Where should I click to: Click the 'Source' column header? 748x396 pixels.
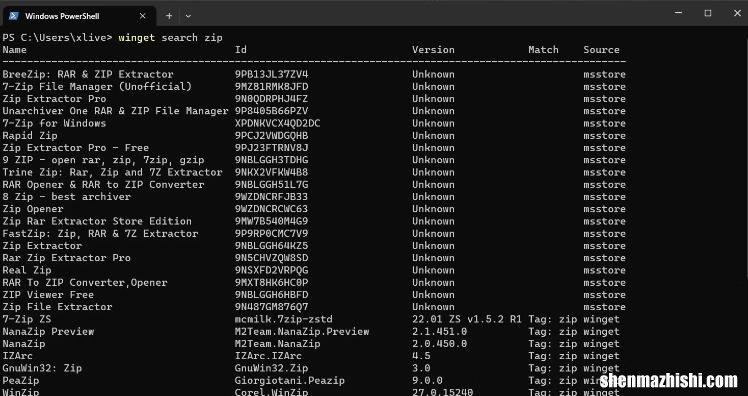coord(601,50)
